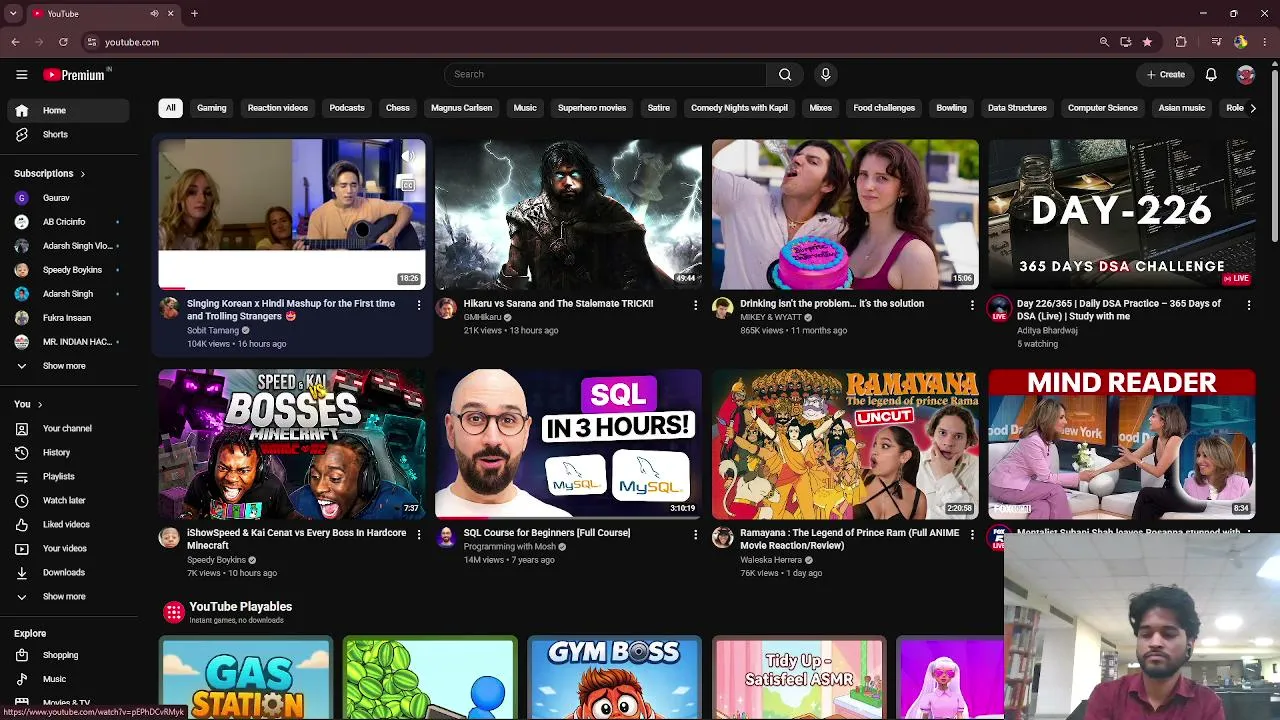The image size is (1280, 720).
Task: Seek using the video preview progress bar
Action: pyautogui.click(x=291, y=287)
